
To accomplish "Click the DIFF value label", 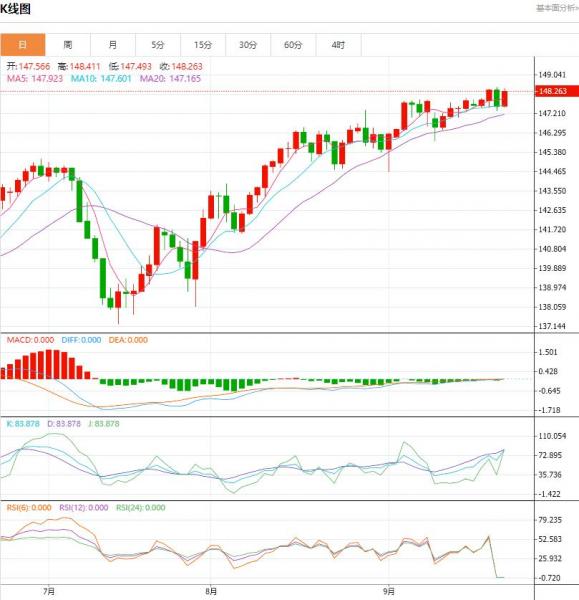I will (81, 340).
